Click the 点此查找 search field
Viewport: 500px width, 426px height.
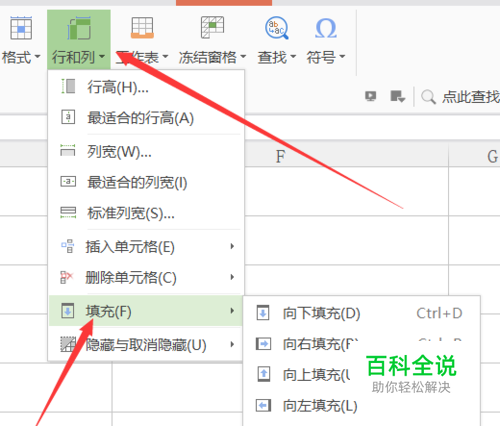470,97
